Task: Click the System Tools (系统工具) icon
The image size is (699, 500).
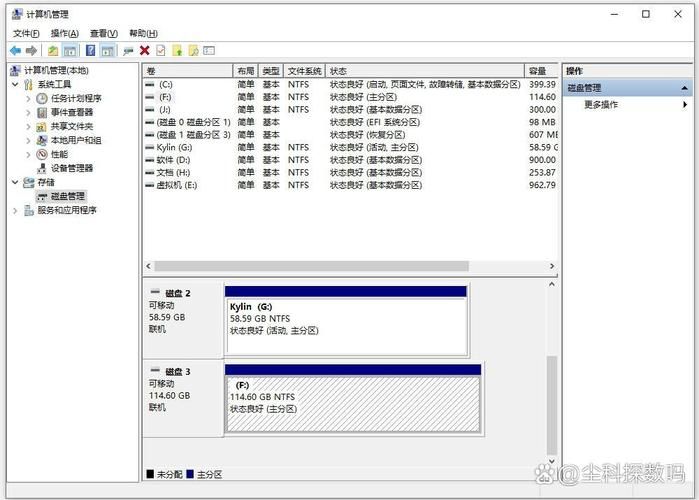Action: [x=29, y=84]
